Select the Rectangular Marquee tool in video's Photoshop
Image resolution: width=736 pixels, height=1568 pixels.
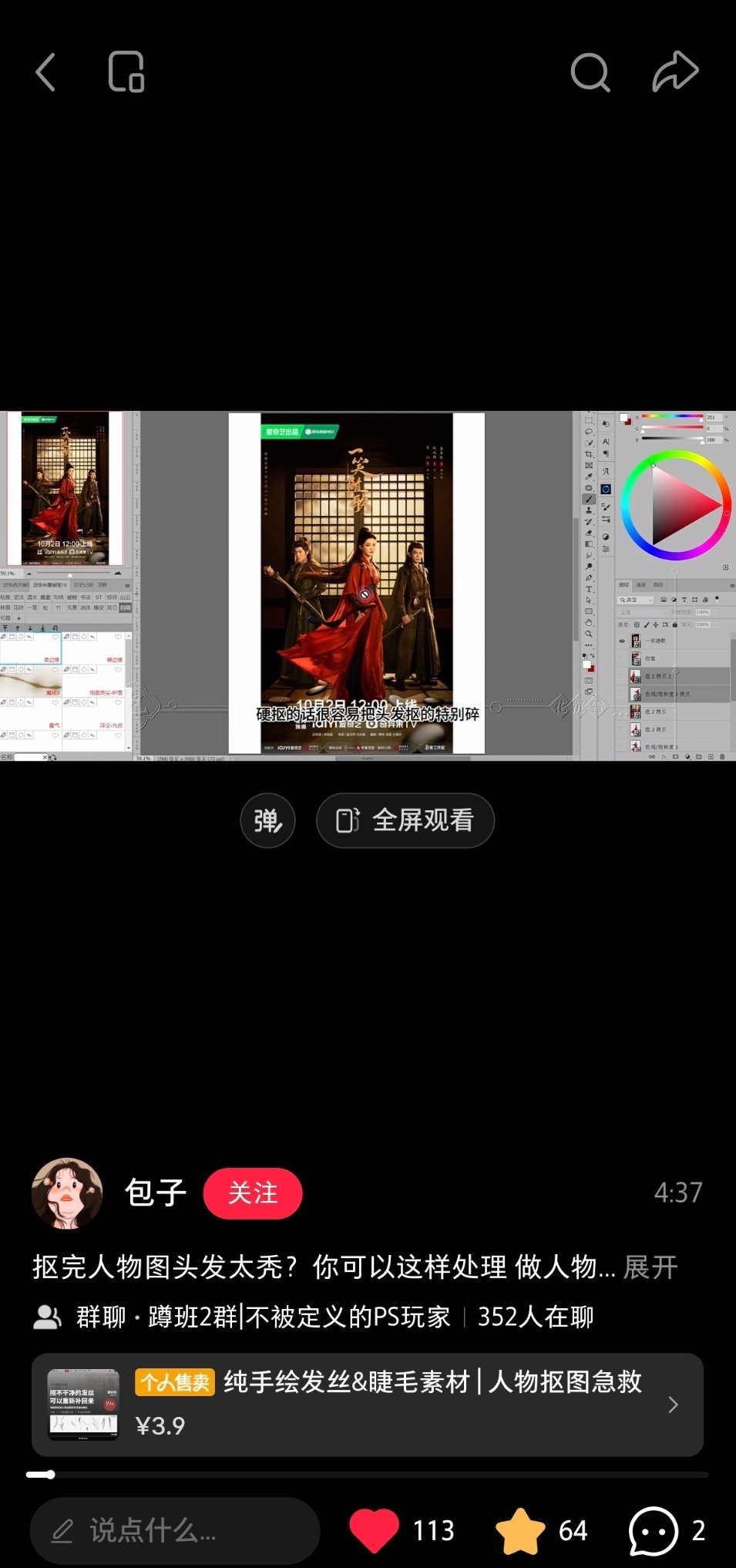tap(589, 420)
